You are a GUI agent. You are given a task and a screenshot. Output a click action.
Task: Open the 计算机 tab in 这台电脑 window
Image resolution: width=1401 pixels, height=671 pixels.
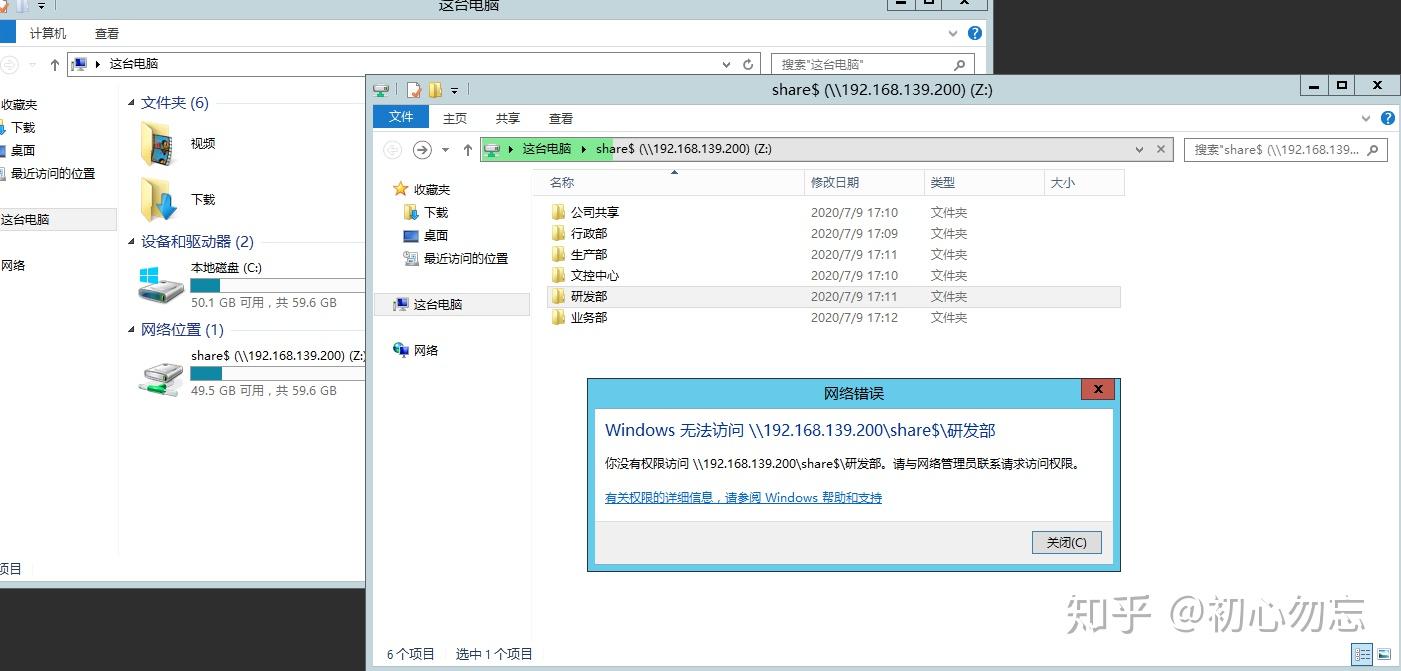tap(48, 33)
